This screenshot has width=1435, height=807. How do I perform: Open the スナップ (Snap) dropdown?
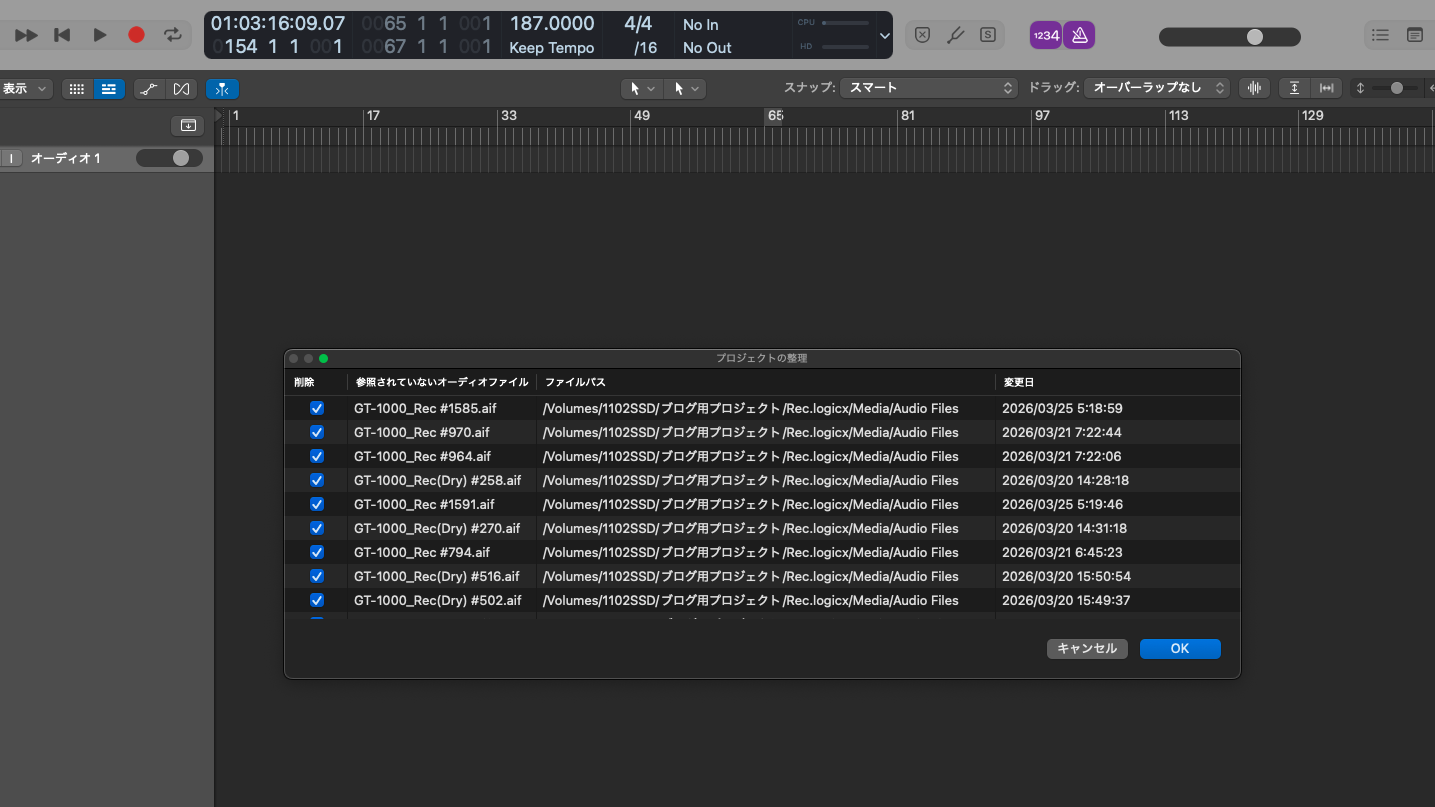pos(929,88)
